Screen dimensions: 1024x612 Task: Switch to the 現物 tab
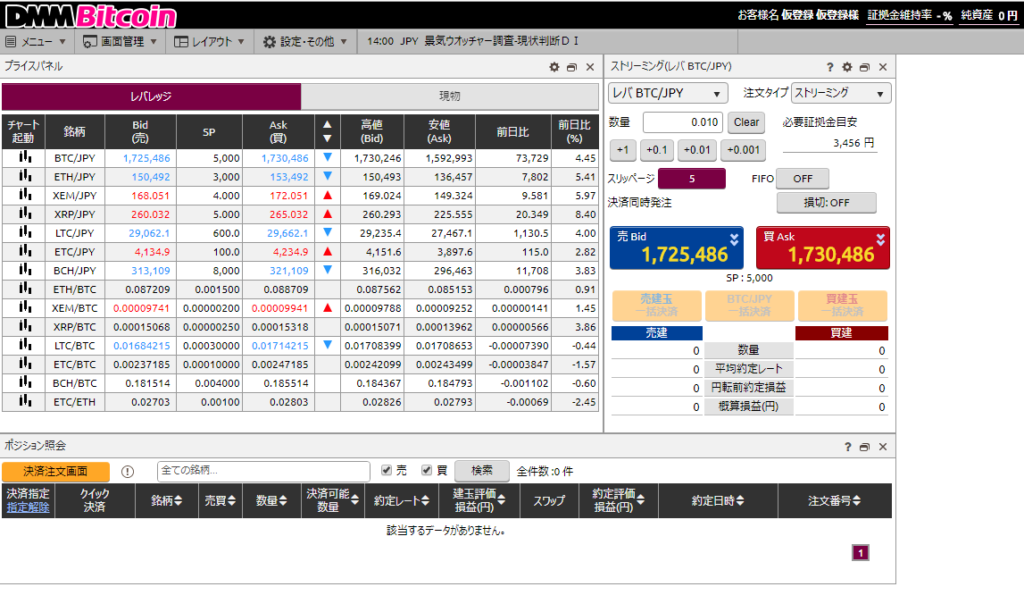pos(450,96)
